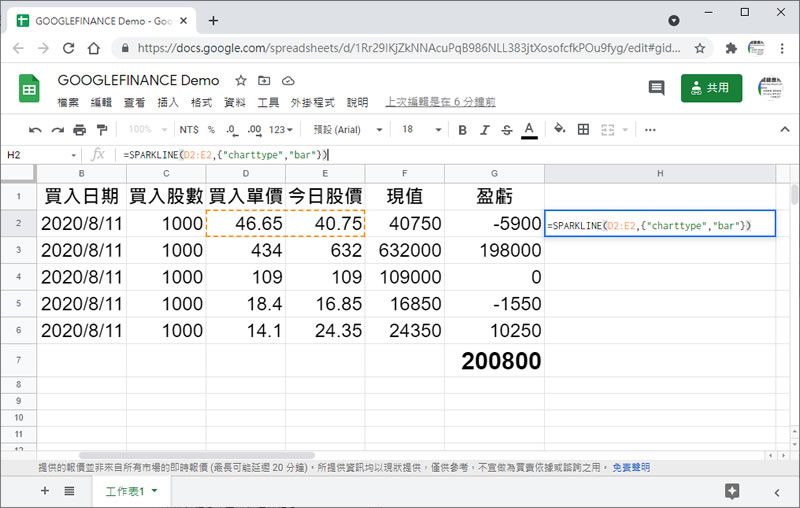Format as percent
Viewport: 800px width, 508px height.
(211, 130)
